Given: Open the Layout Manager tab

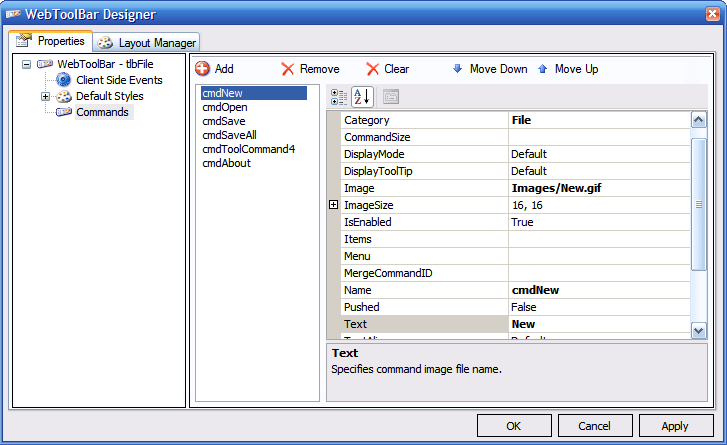Looking at the screenshot, I should pos(147,43).
